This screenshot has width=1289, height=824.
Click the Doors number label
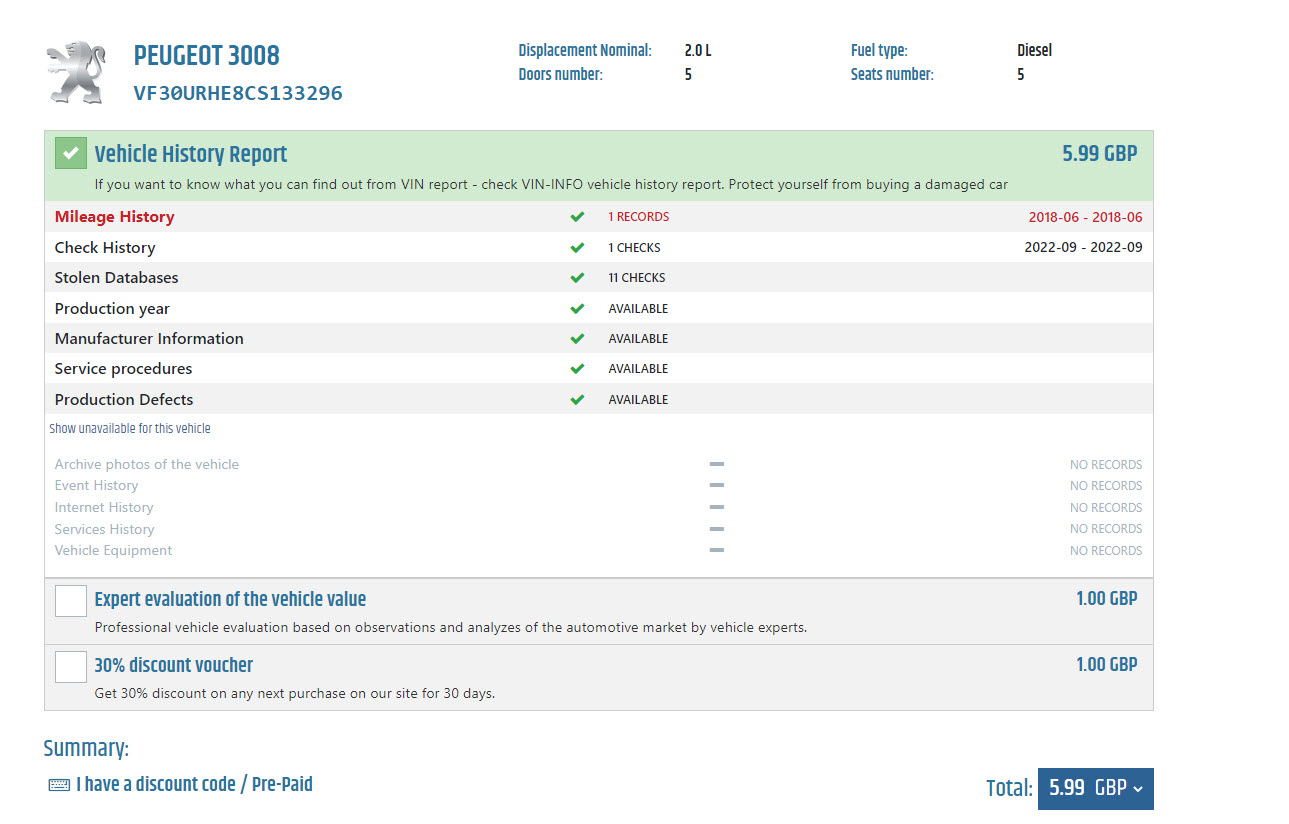561,74
